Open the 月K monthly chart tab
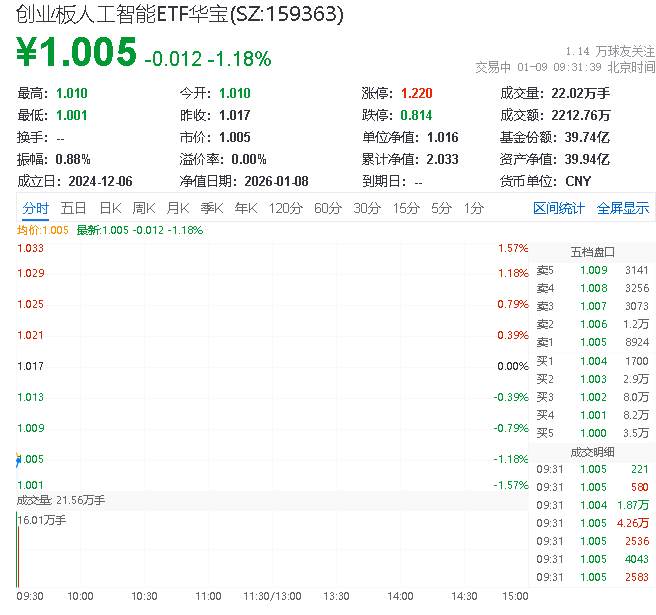The image size is (656, 615). (x=178, y=208)
